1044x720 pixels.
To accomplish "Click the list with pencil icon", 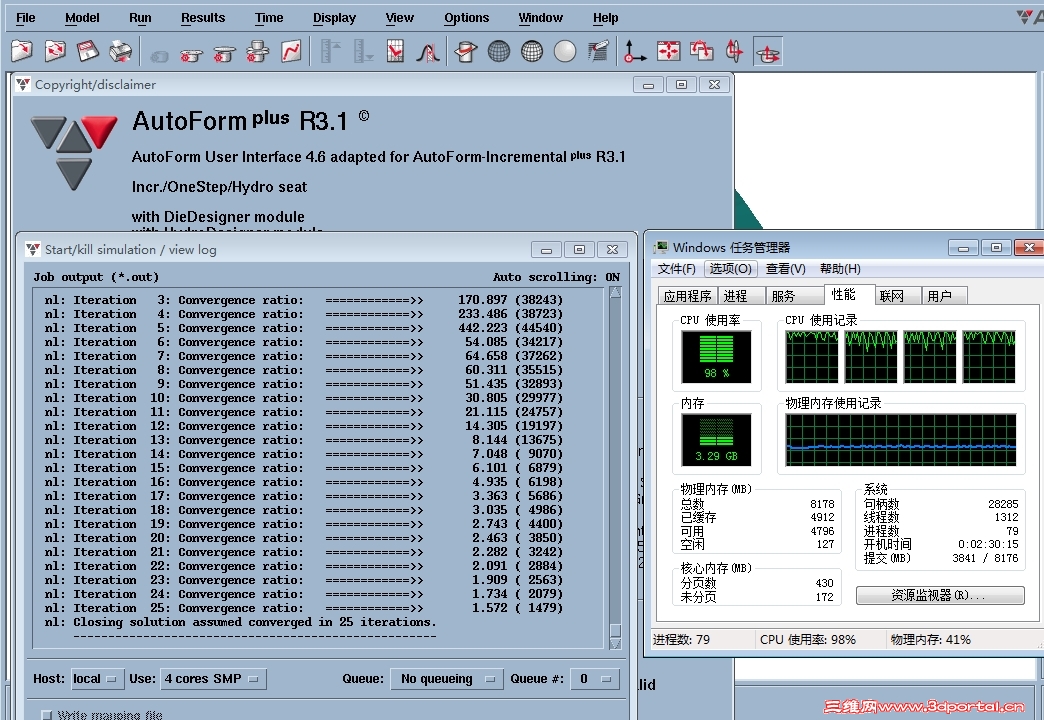I will coord(598,51).
